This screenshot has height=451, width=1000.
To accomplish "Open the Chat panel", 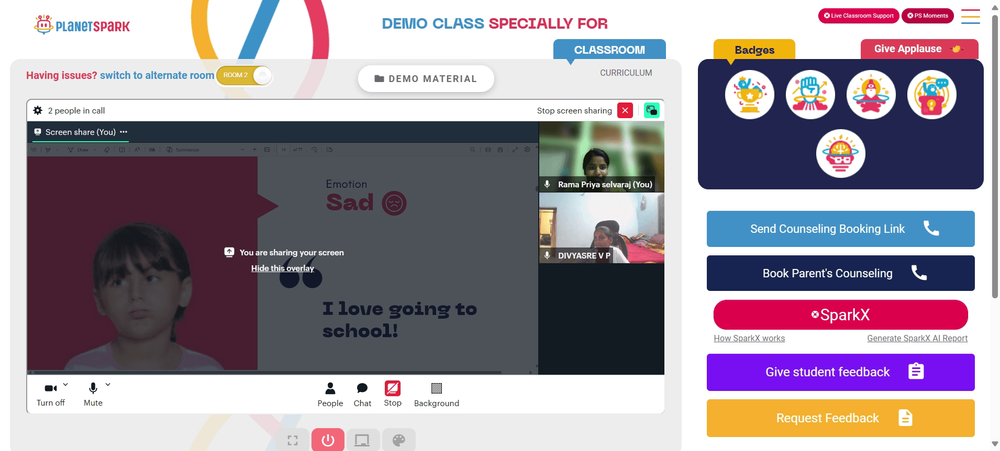I will coord(362,394).
